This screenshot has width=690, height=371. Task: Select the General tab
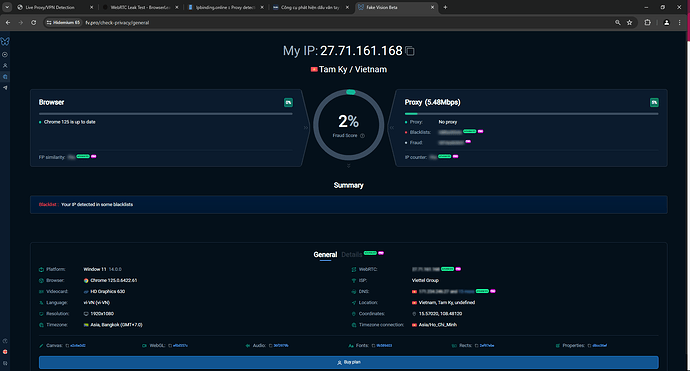[325, 254]
